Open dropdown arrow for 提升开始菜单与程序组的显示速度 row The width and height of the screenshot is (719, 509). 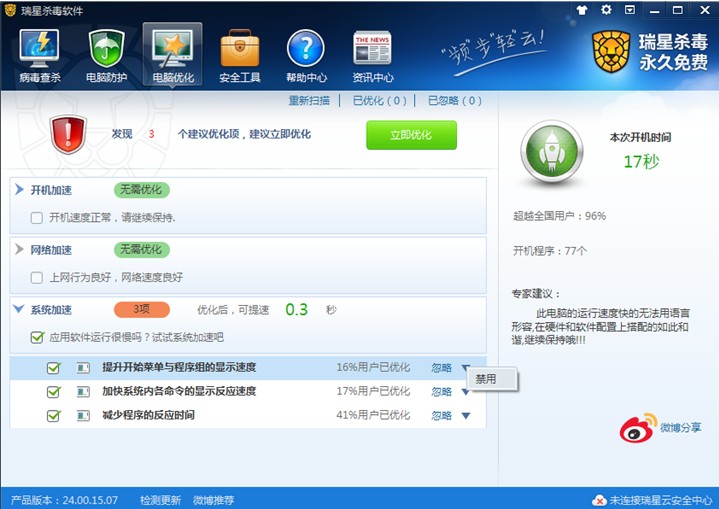coord(466,367)
